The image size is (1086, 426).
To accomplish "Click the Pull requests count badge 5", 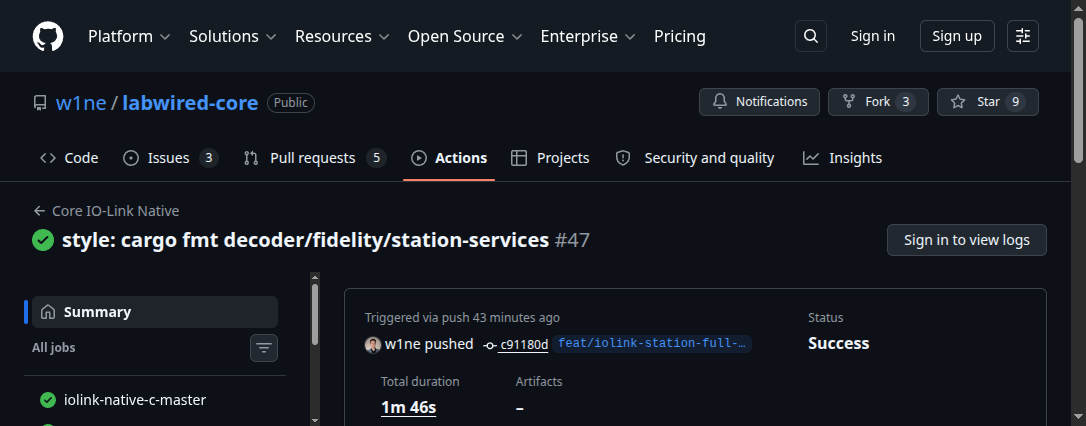I will pos(376,158).
